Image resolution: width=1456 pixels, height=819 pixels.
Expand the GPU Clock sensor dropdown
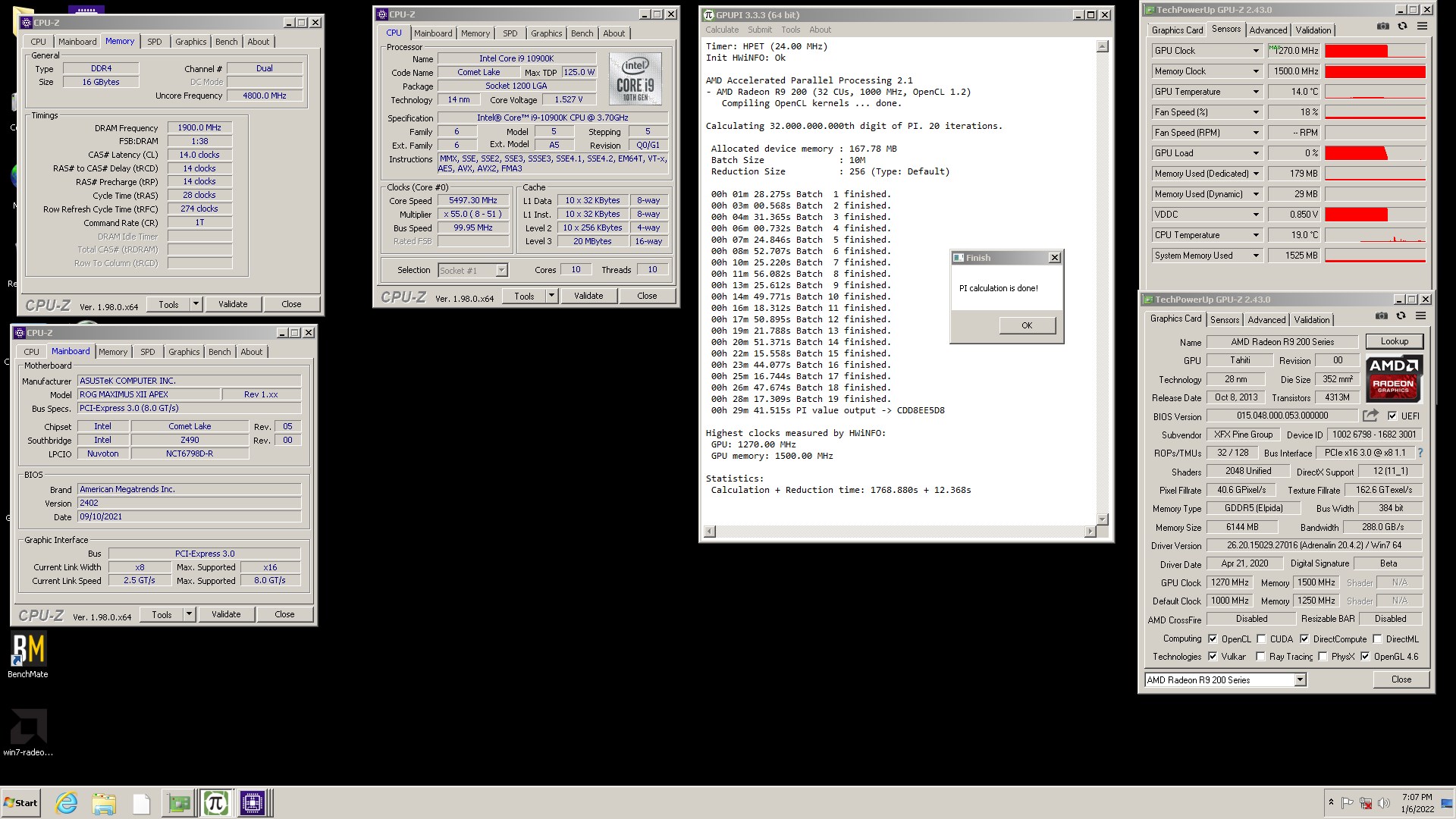(x=1256, y=51)
